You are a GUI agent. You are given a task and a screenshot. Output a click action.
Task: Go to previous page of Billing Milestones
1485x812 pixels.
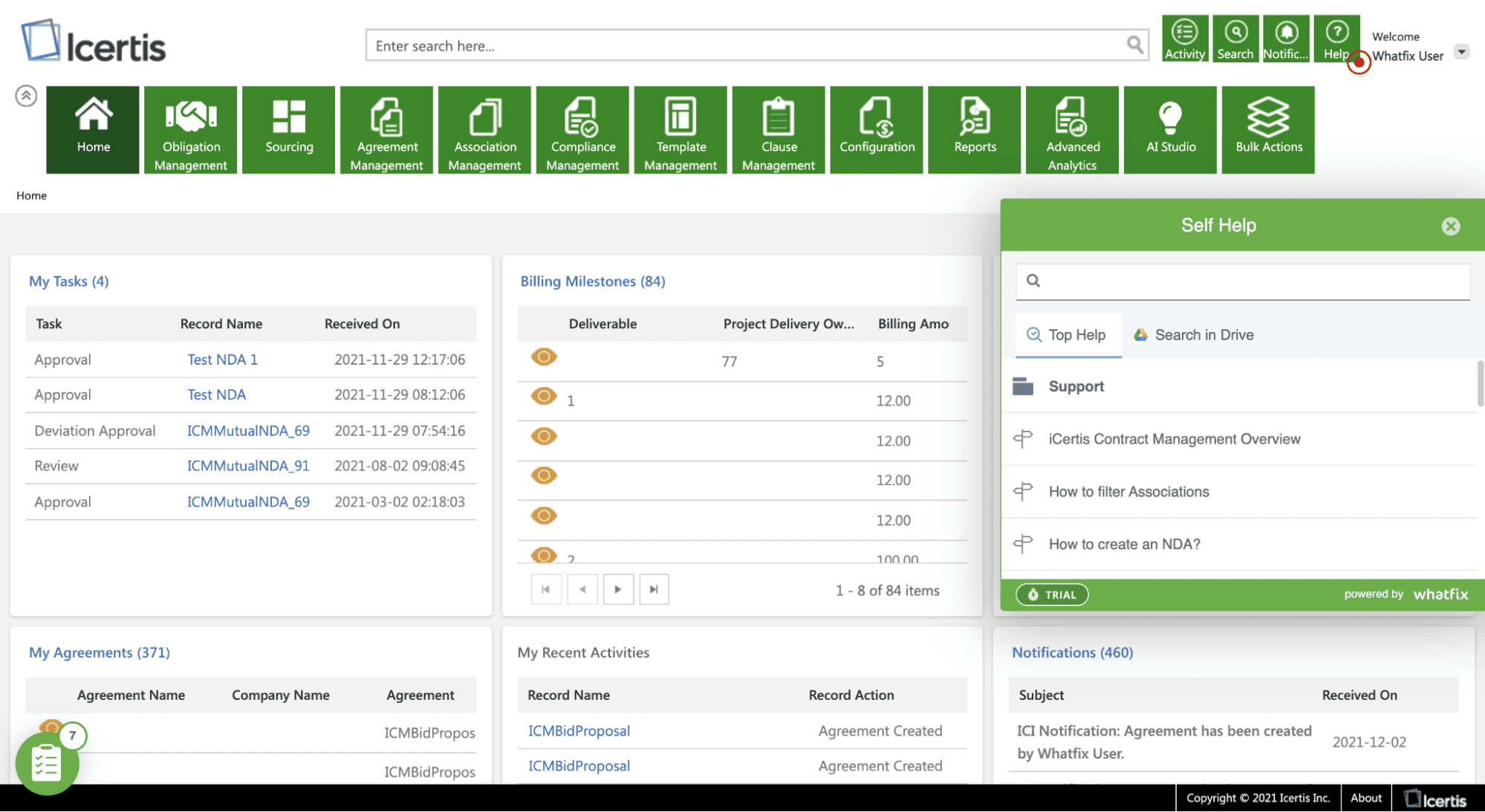[x=582, y=590]
